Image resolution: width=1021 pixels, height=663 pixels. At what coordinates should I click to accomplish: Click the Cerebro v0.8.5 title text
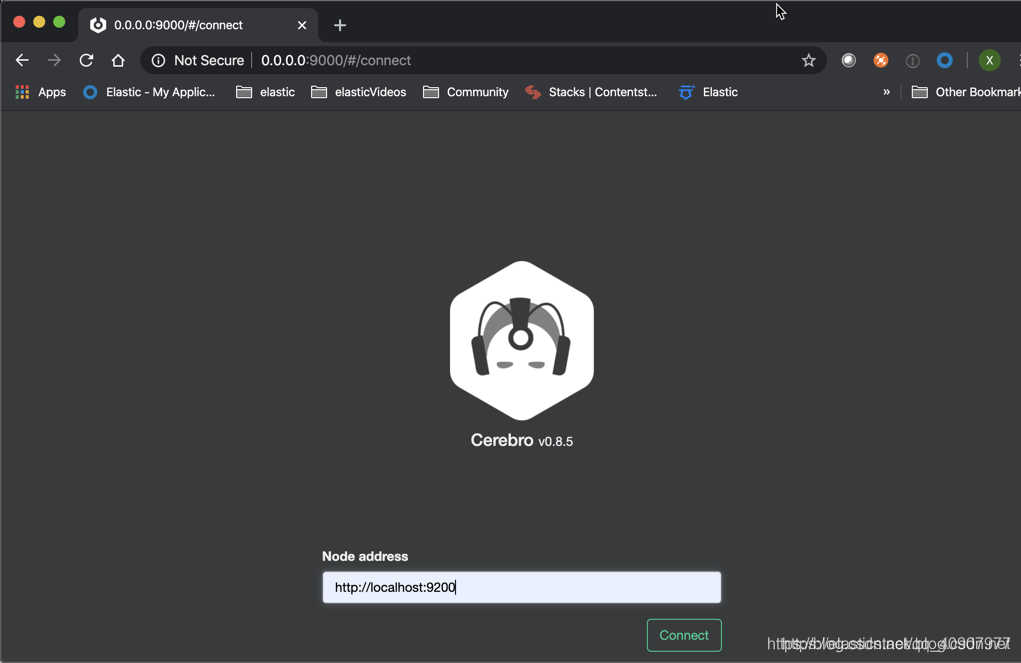click(522, 441)
